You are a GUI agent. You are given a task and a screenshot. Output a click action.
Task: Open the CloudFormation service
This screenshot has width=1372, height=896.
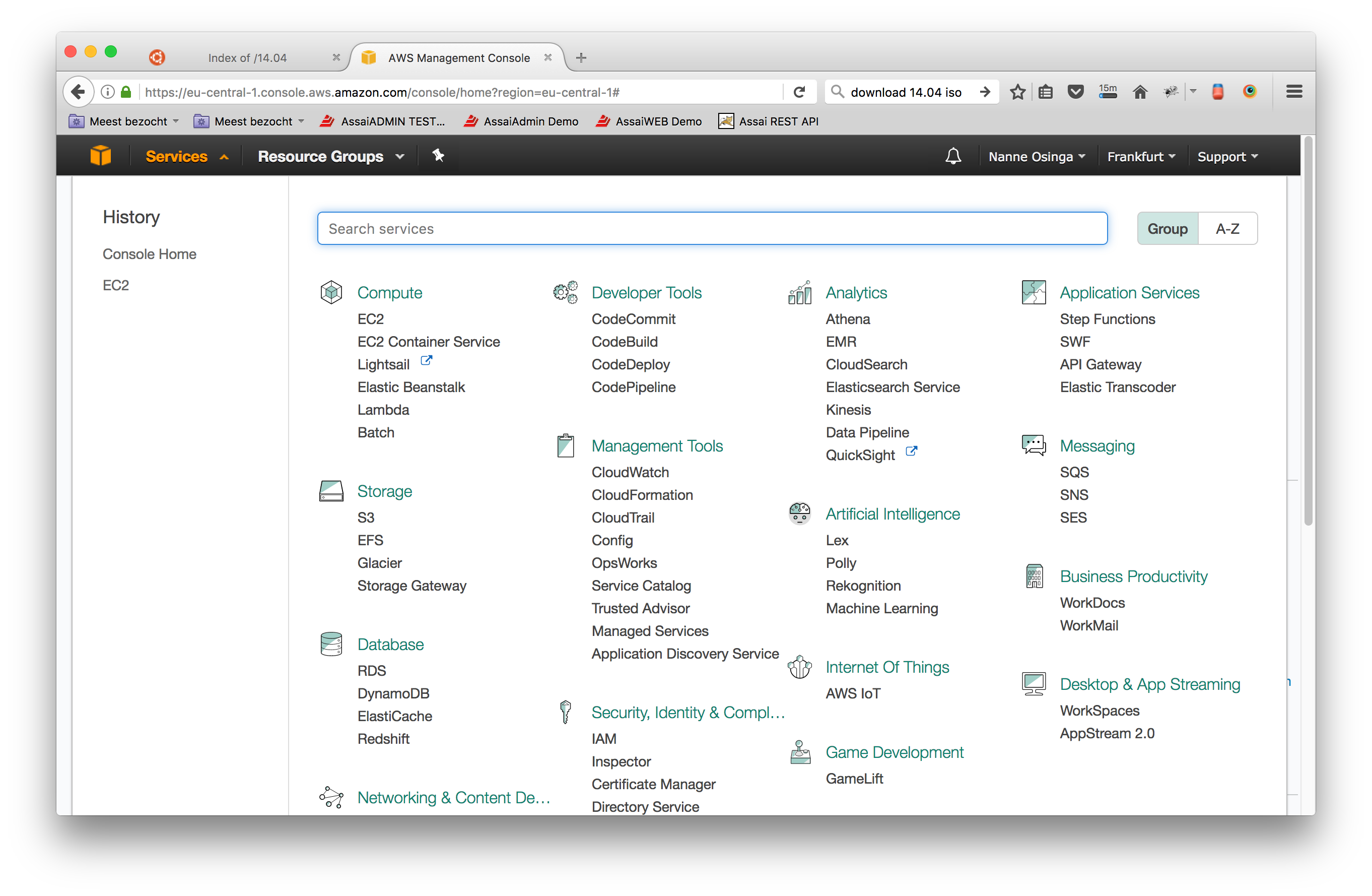coord(642,495)
